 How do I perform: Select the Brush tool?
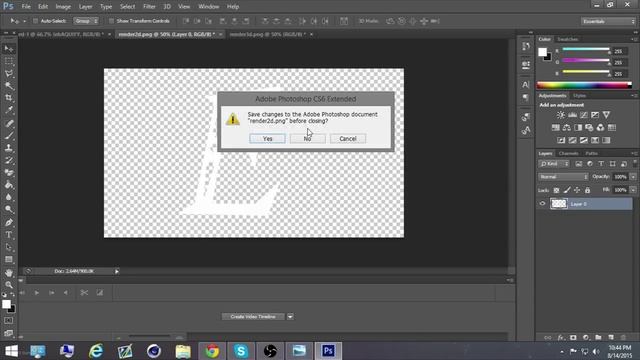click(x=9, y=136)
